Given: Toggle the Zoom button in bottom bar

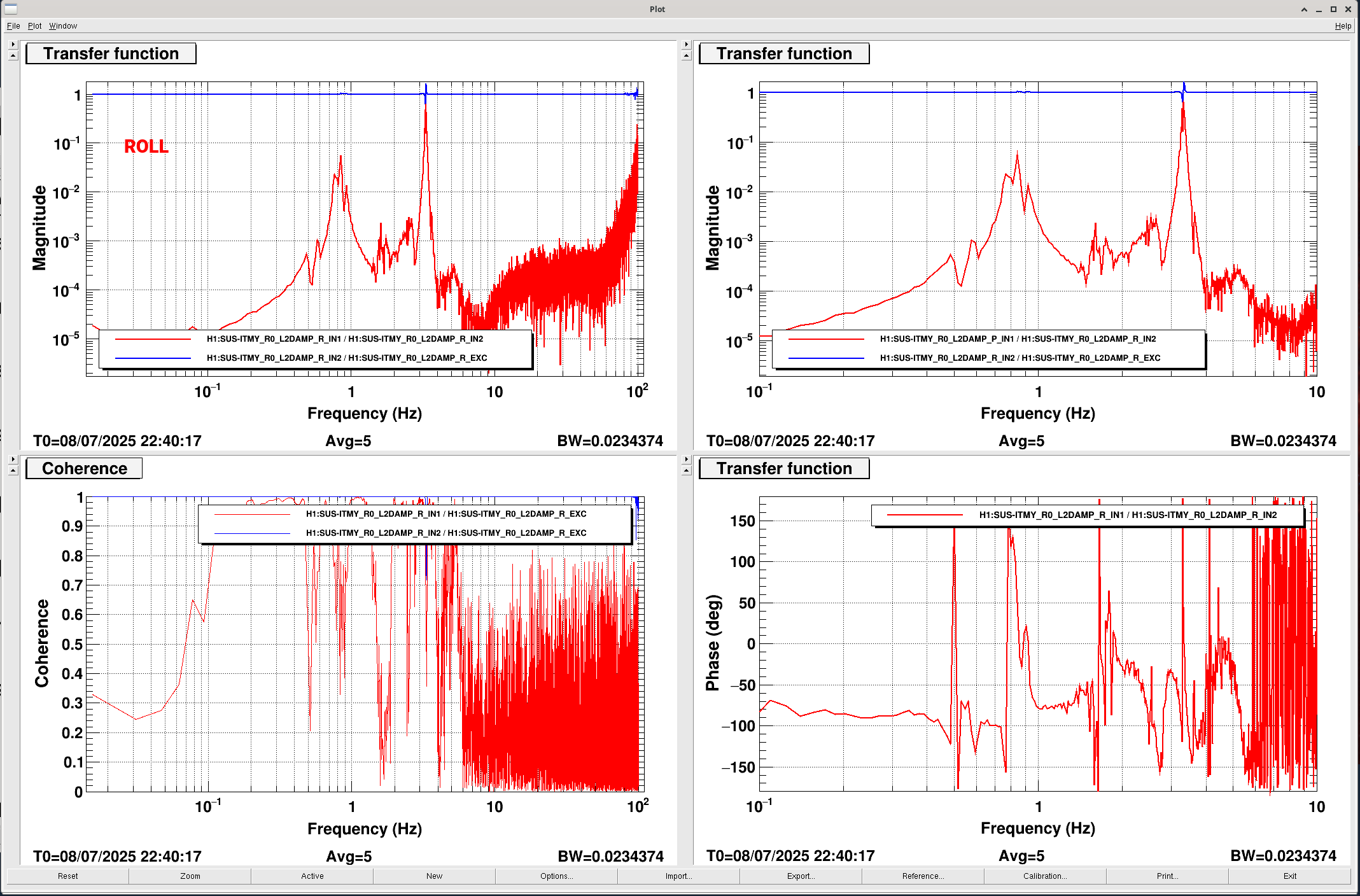Looking at the screenshot, I should (190, 876).
